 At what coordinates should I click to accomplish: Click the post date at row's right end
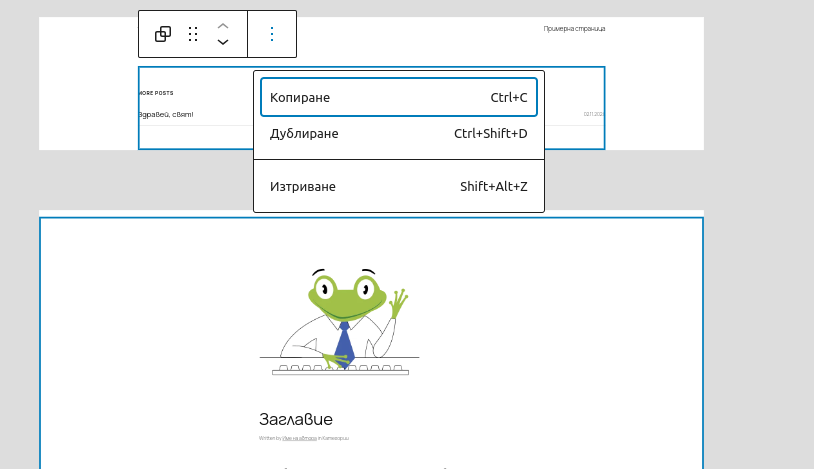pos(594,115)
